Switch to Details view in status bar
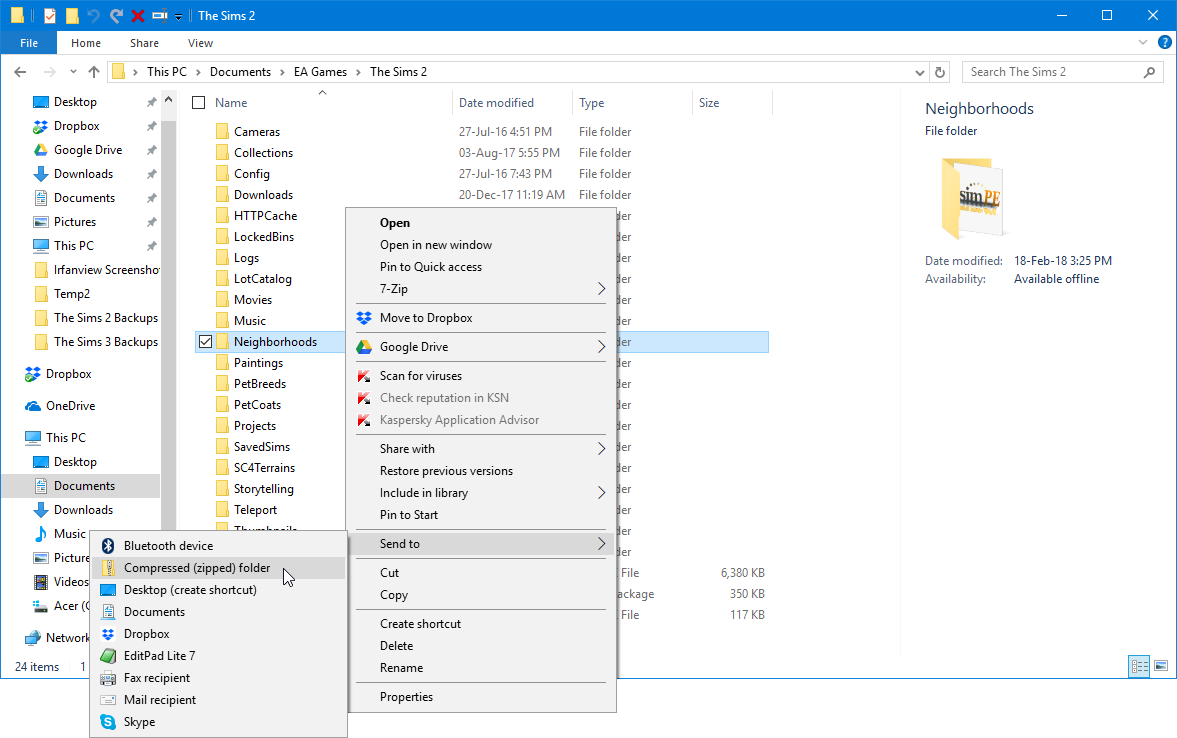This screenshot has height=738, width=1177. pos(1139,666)
